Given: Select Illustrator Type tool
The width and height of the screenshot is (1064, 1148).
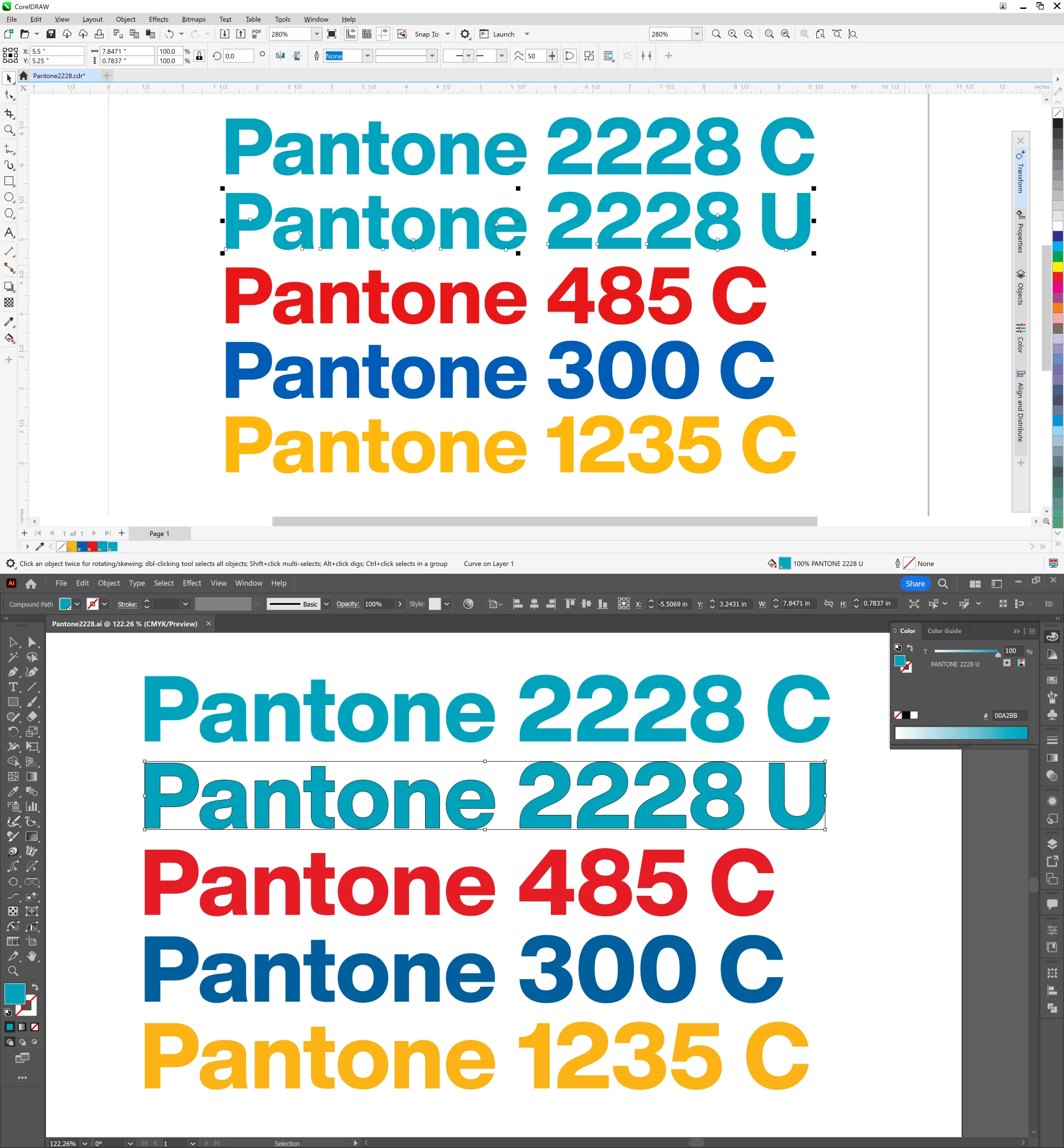Looking at the screenshot, I should pyautogui.click(x=13, y=687).
